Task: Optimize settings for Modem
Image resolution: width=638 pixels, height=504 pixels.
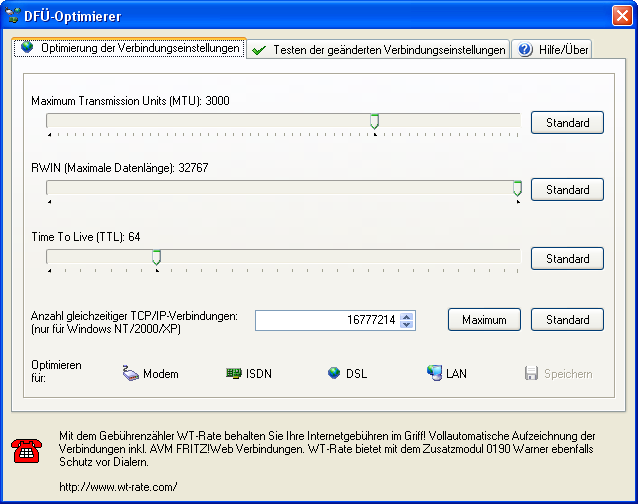Action: 151,373
